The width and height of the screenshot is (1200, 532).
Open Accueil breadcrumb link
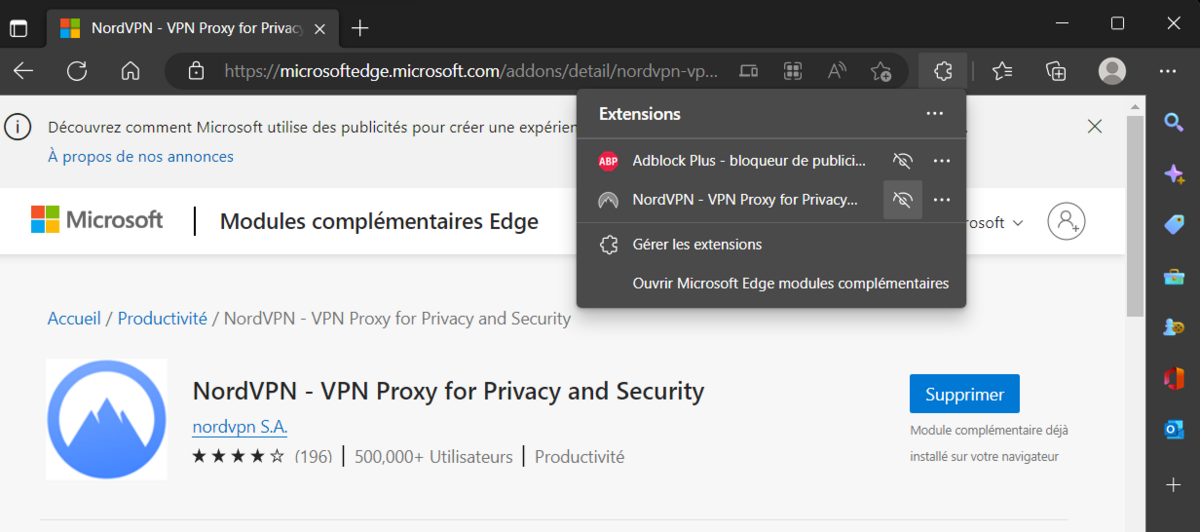[x=74, y=318]
